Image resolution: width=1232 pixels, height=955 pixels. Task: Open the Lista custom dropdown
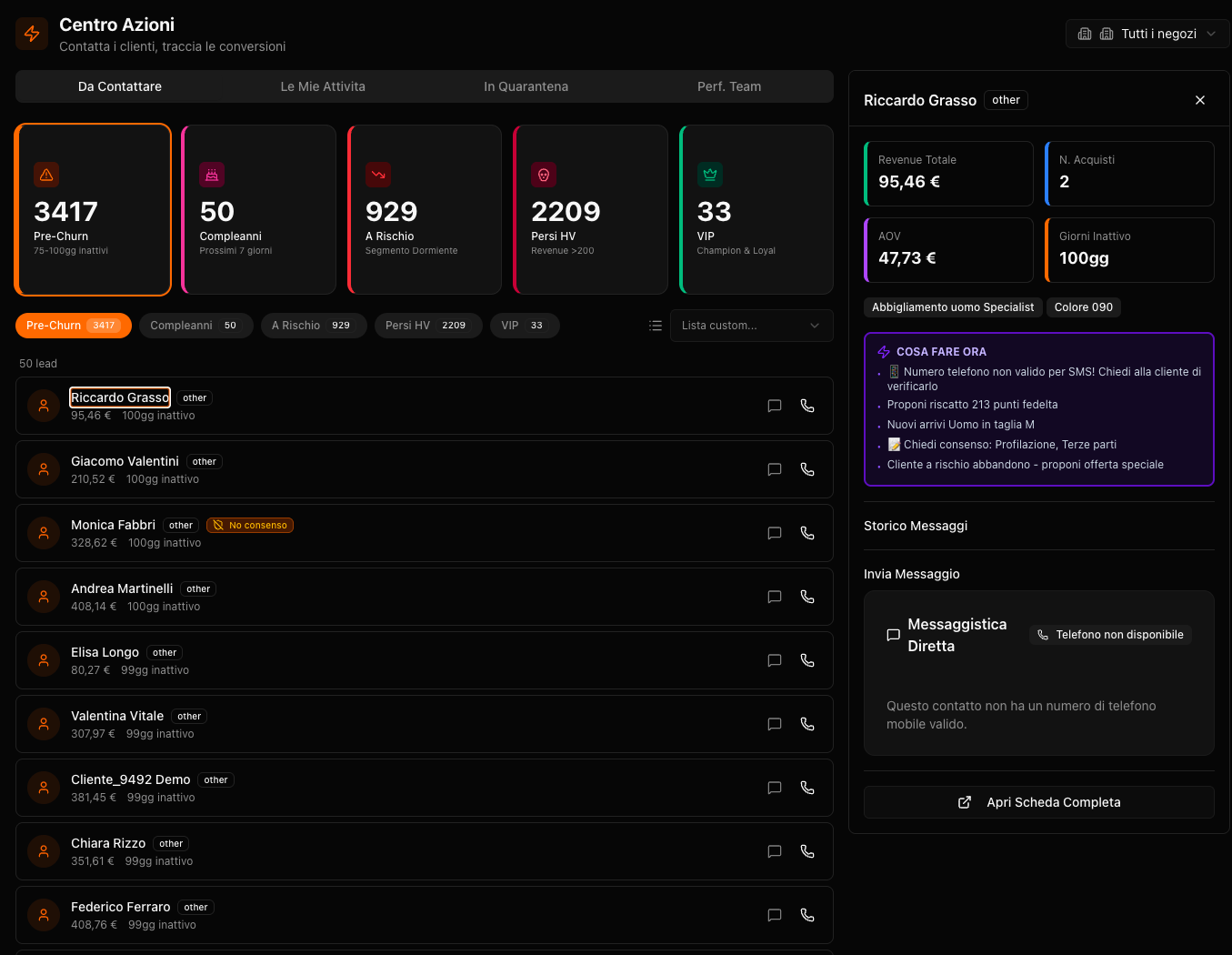[x=751, y=325]
